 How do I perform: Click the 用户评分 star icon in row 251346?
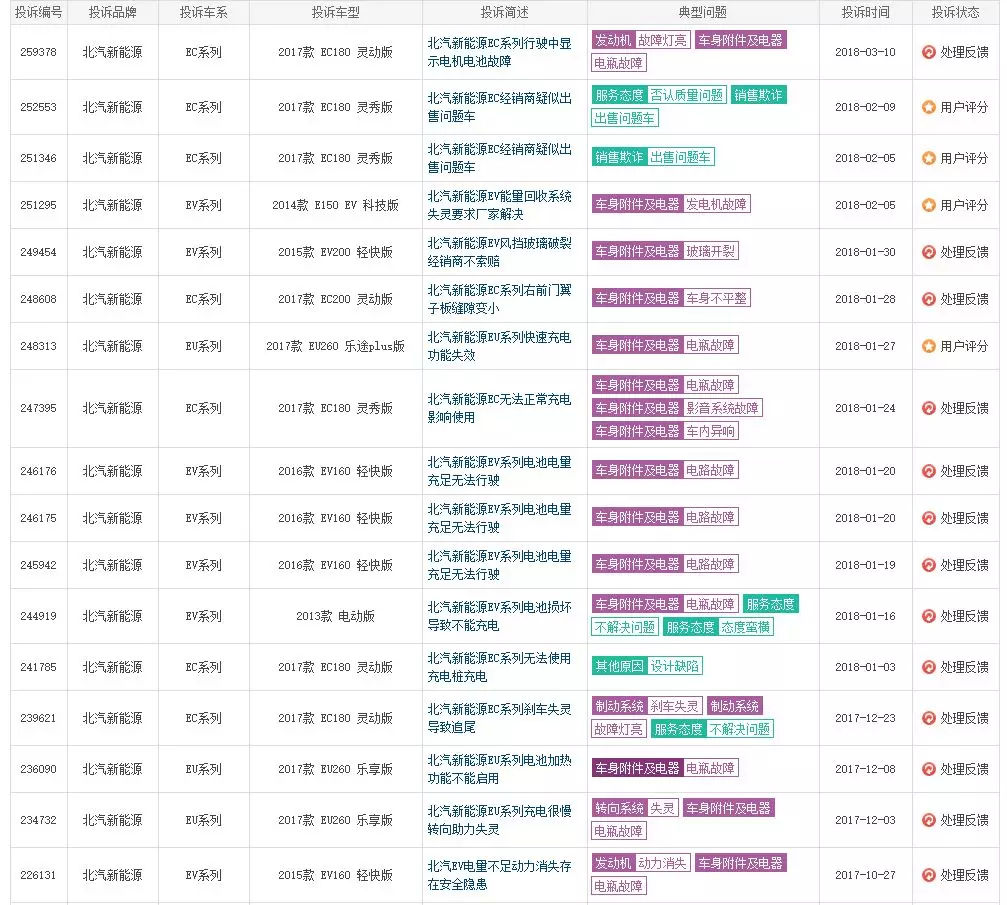tap(929, 158)
